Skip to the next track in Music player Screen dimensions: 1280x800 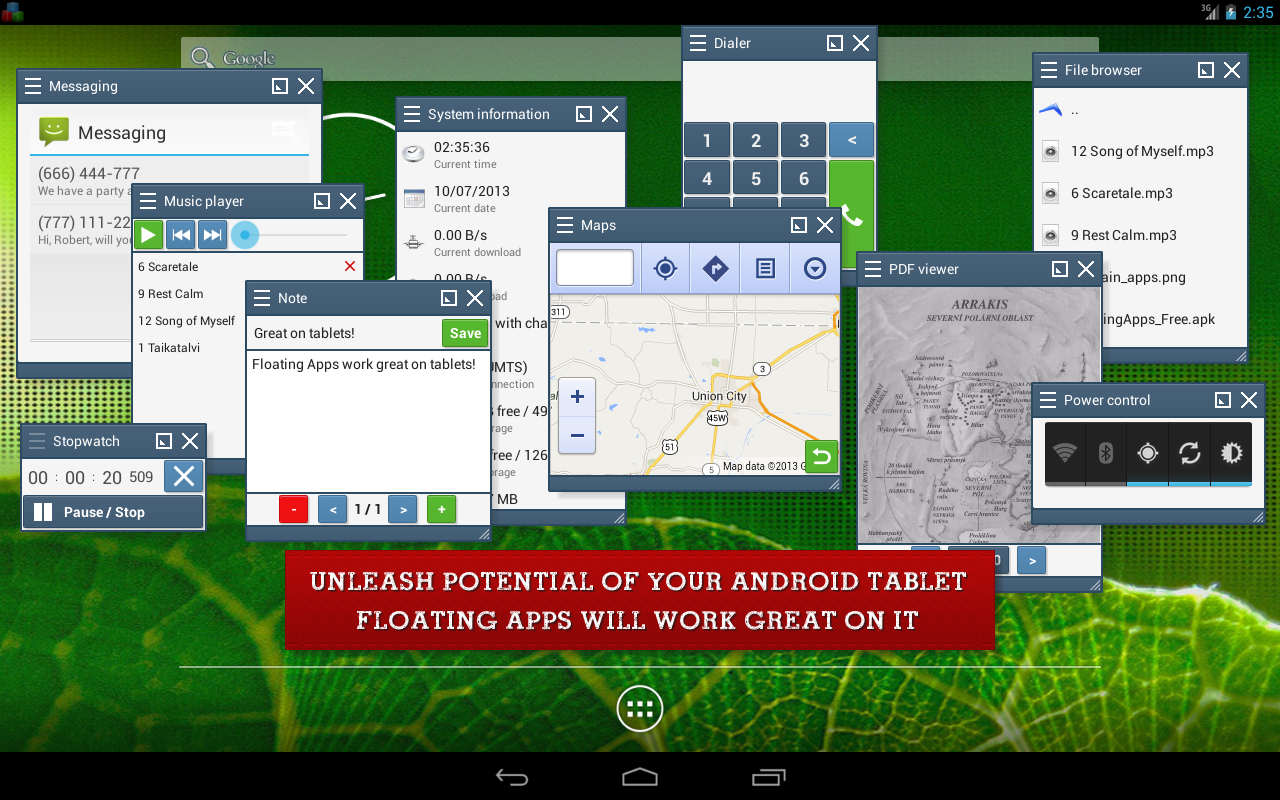[212, 234]
